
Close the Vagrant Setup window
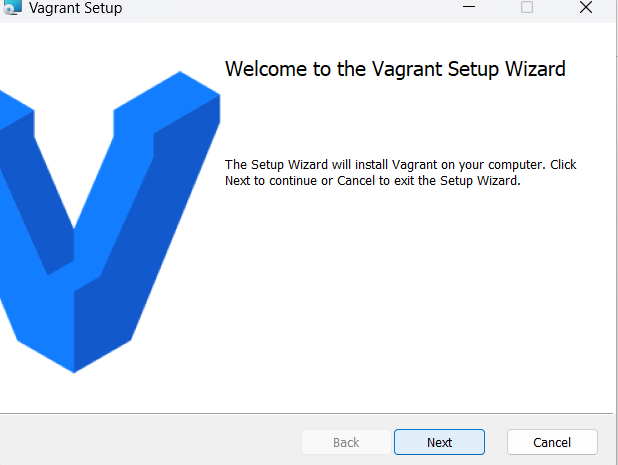pyautogui.click(x=586, y=7)
